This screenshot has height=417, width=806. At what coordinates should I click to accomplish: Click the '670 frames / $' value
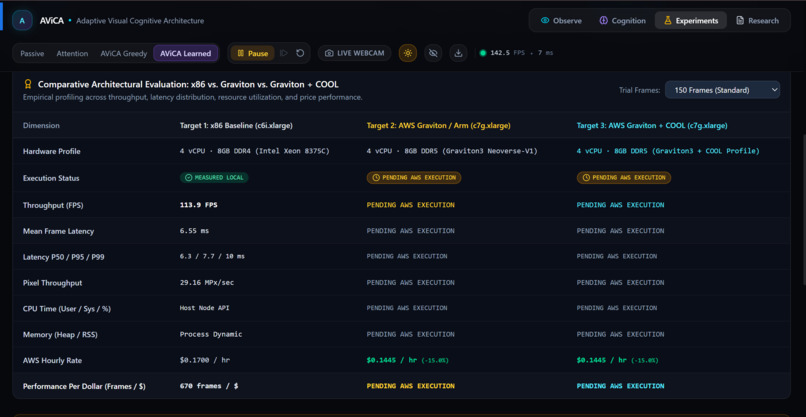[x=209, y=386]
